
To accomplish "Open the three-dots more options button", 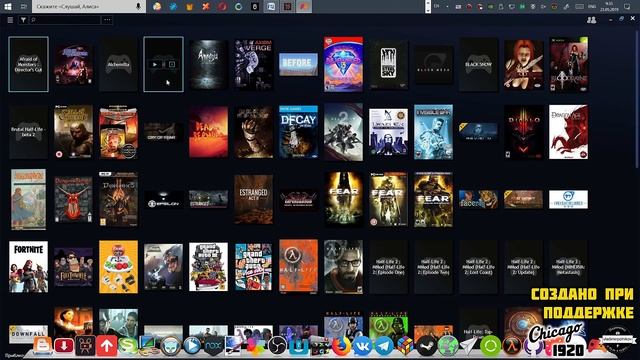I will 107,20.
